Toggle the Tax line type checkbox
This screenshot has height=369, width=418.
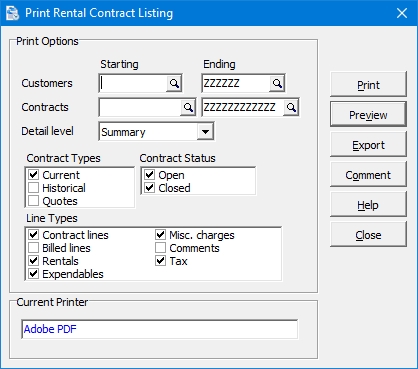[160, 261]
